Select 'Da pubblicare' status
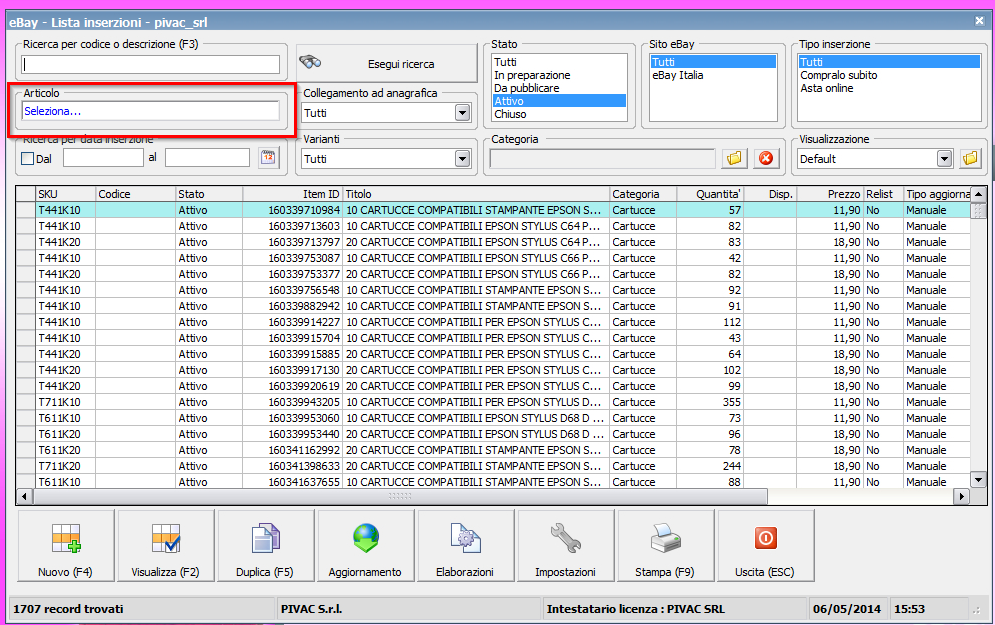The image size is (995, 625). (559, 88)
